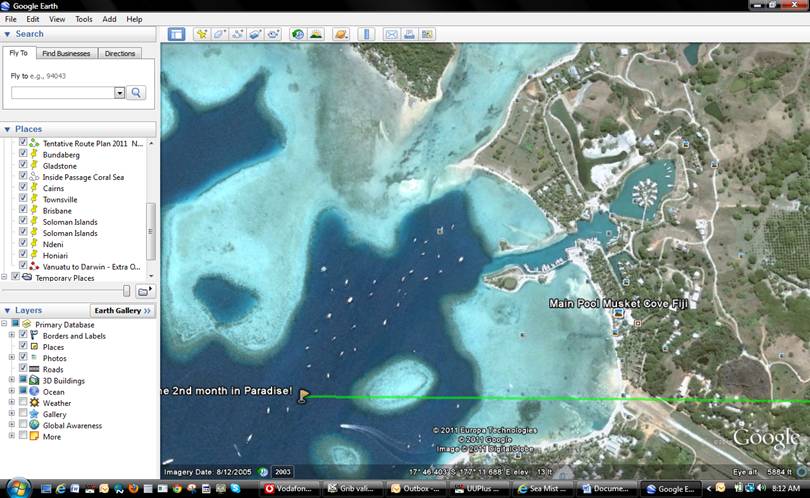Click the Add Image Overlay icon
This screenshot has height=498, width=810.
tap(255, 35)
